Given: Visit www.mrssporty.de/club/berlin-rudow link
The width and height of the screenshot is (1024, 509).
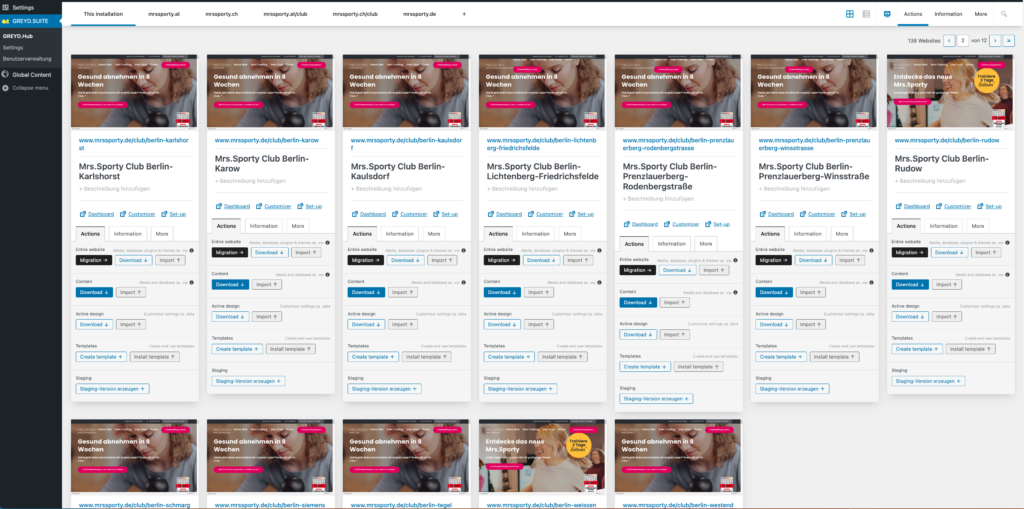Looking at the screenshot, I should pos(947,140).
